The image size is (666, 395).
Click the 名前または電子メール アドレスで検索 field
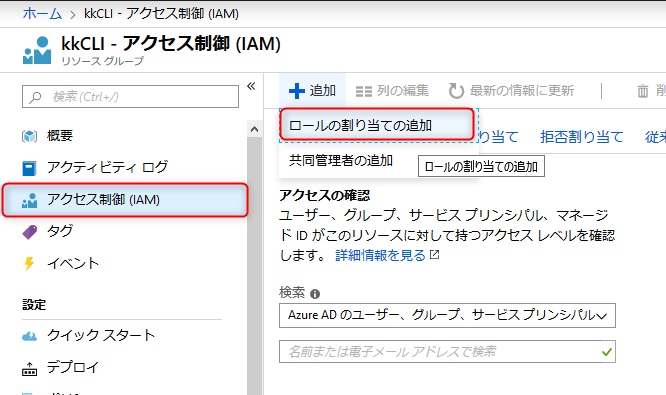coord(447,352)
